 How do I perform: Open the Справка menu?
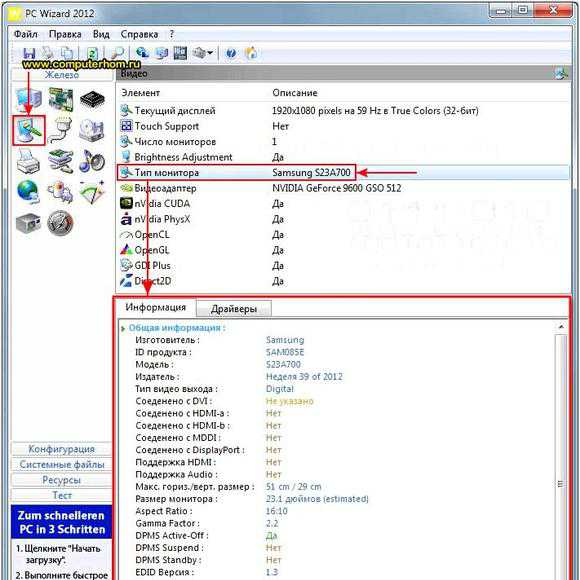click(x=139, y=34)
